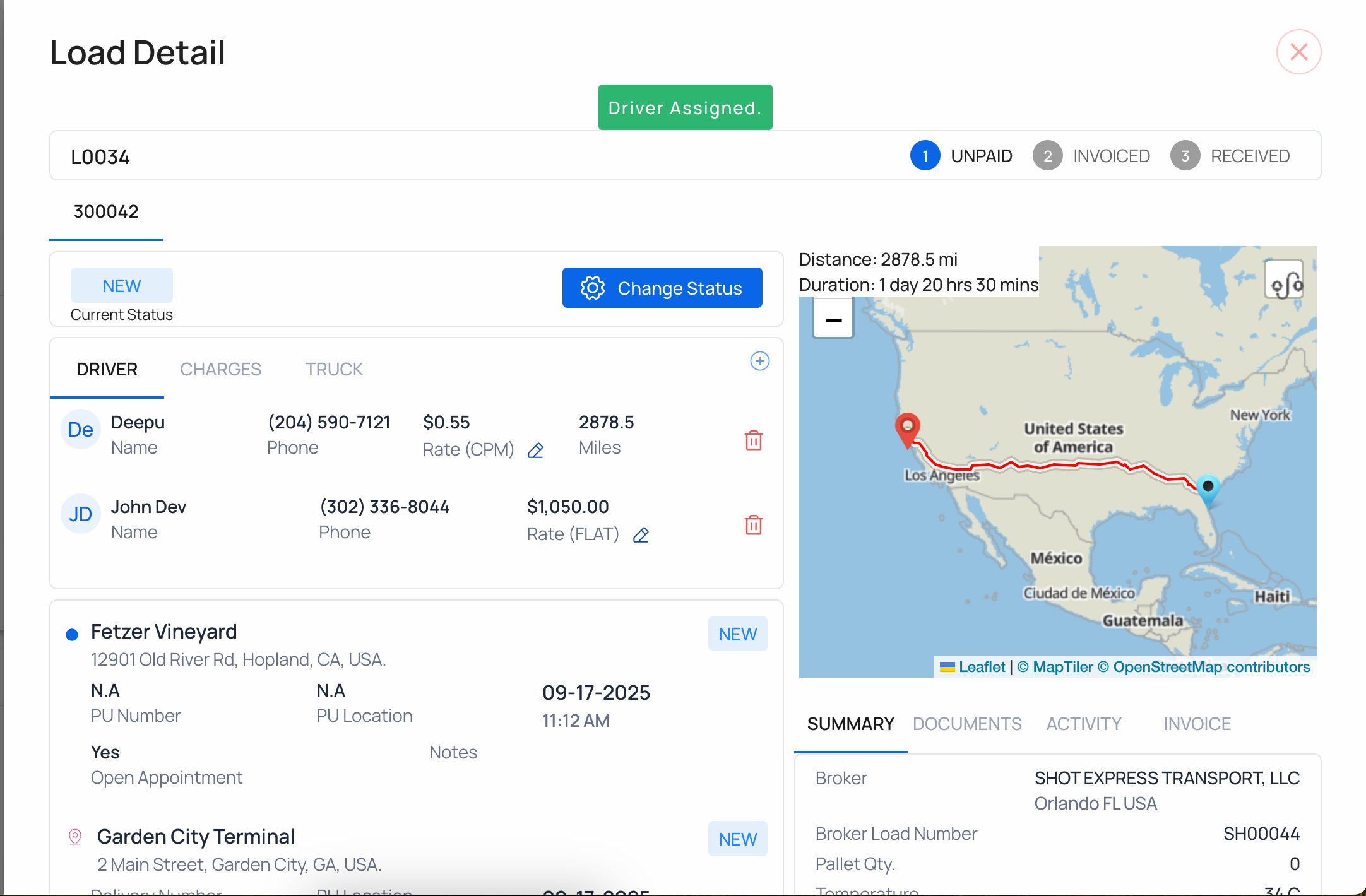Switch to the INVOICE tab

[1197, 724]
